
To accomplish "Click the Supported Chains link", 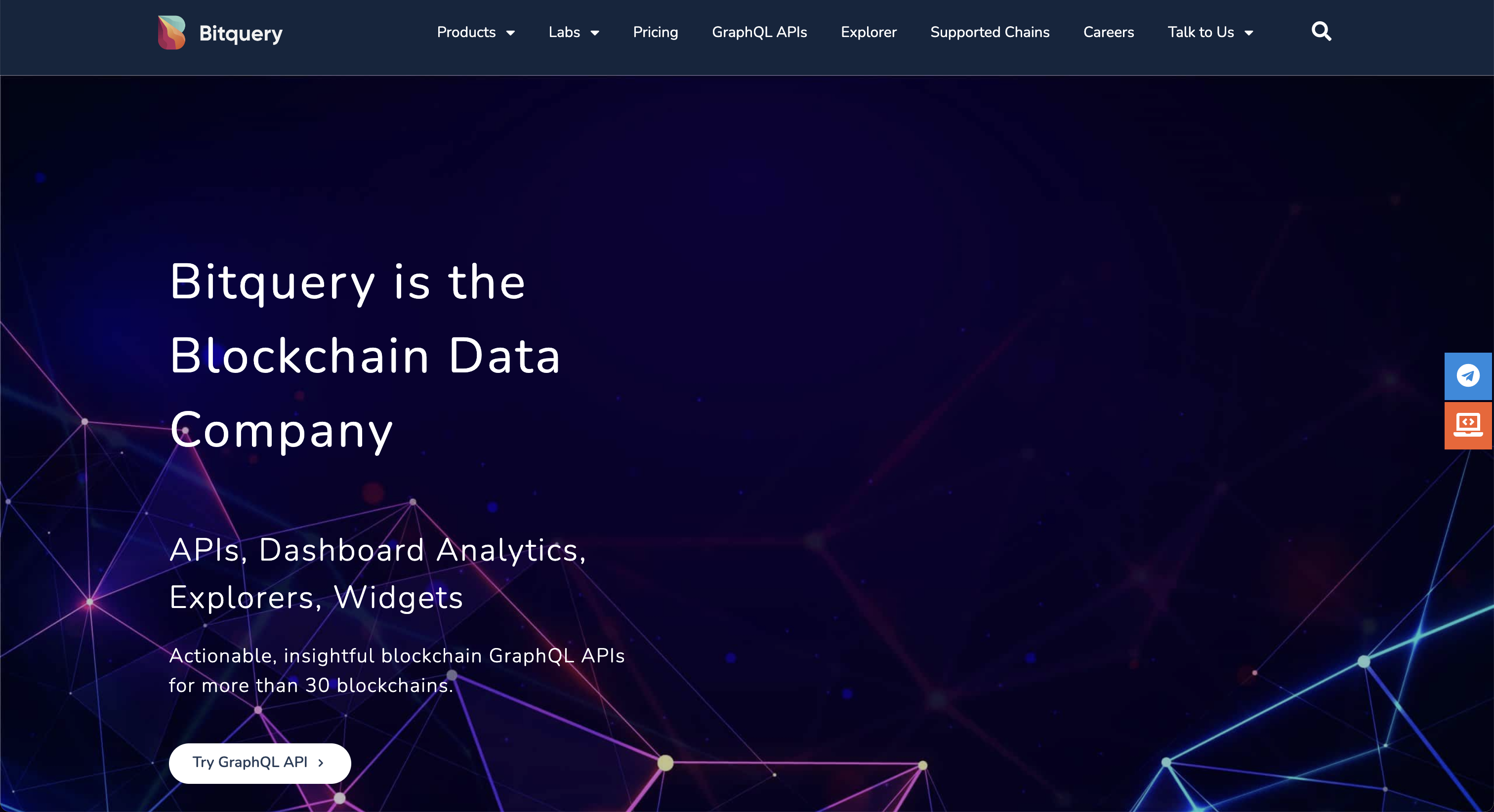I will (x=990, y=32).
